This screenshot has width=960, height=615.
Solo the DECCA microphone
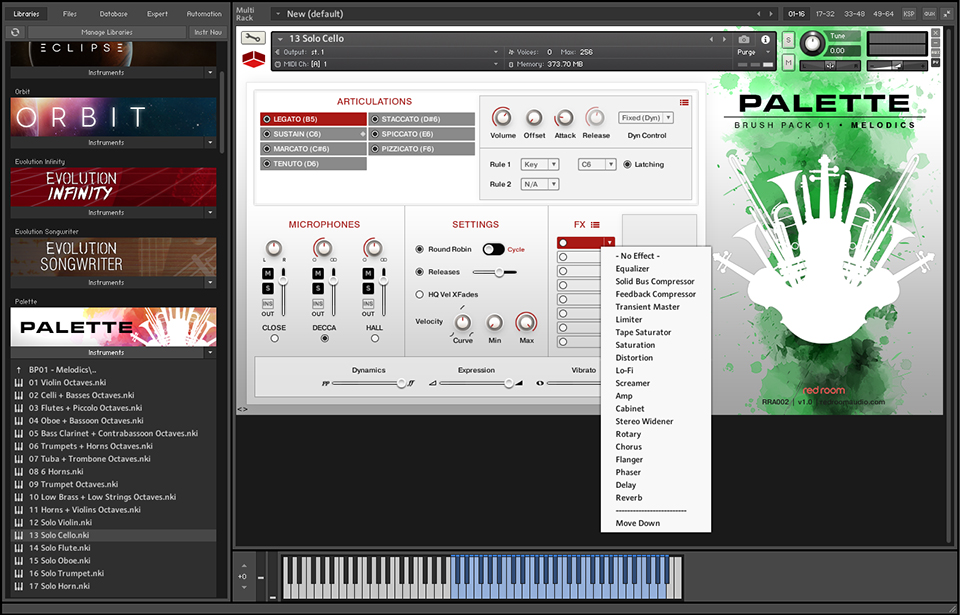coord(318,288)
